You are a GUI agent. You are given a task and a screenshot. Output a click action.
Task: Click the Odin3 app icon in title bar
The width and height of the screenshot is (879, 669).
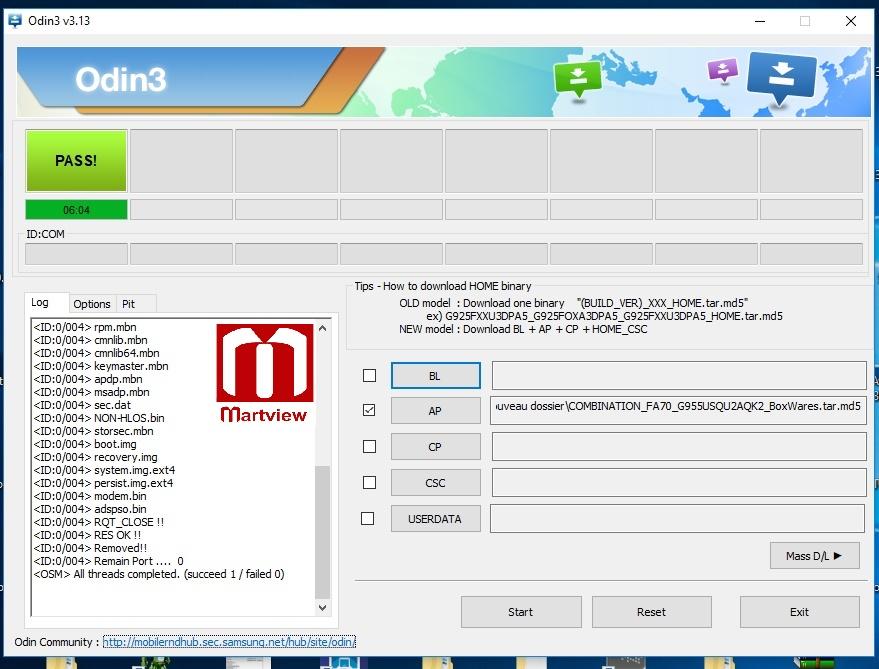point(15,21)
